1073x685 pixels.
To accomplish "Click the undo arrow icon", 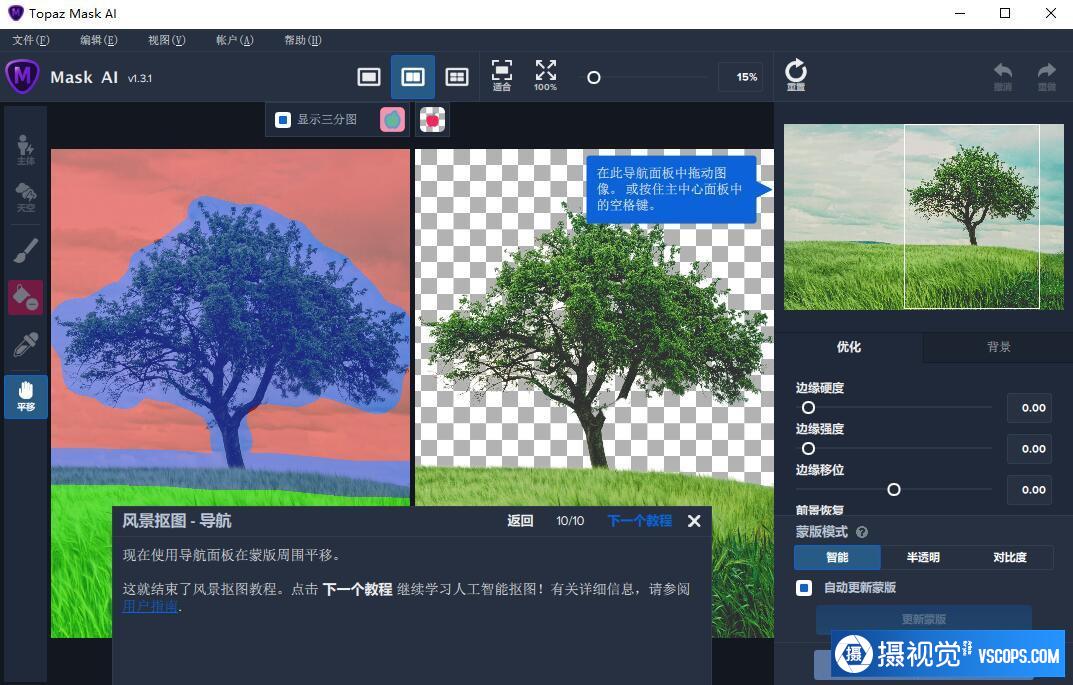I will coord(1003,76).
